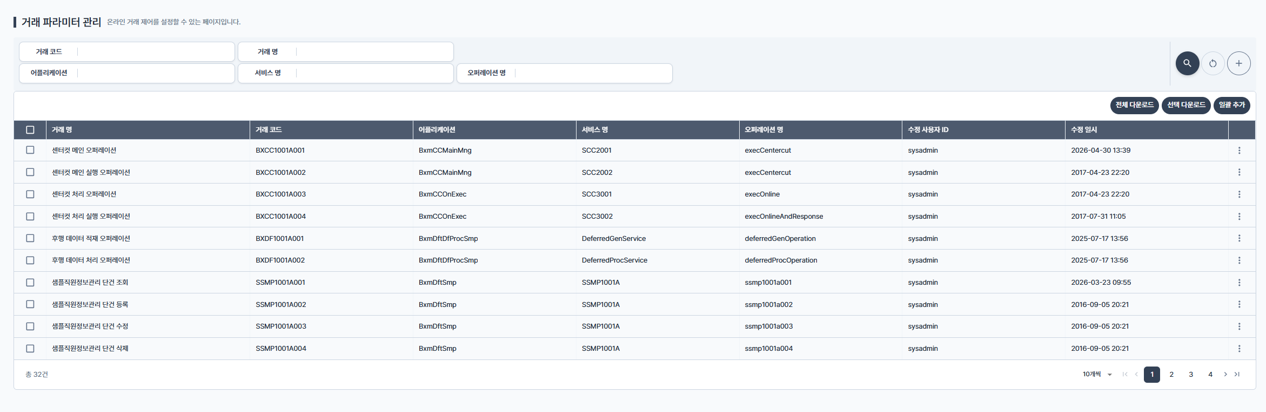
Task: Open row menu for BXCC1001A004
Action: 1239,217
